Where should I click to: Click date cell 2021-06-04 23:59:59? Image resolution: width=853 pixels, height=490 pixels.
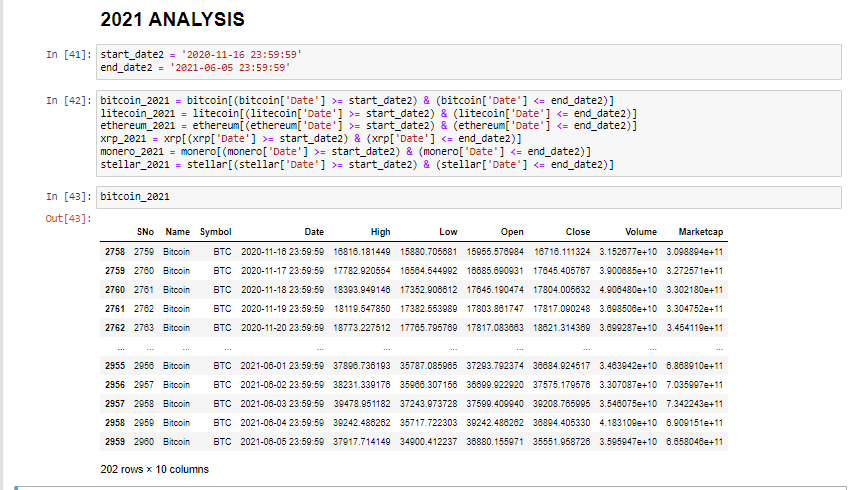click(x=282, y=423)
